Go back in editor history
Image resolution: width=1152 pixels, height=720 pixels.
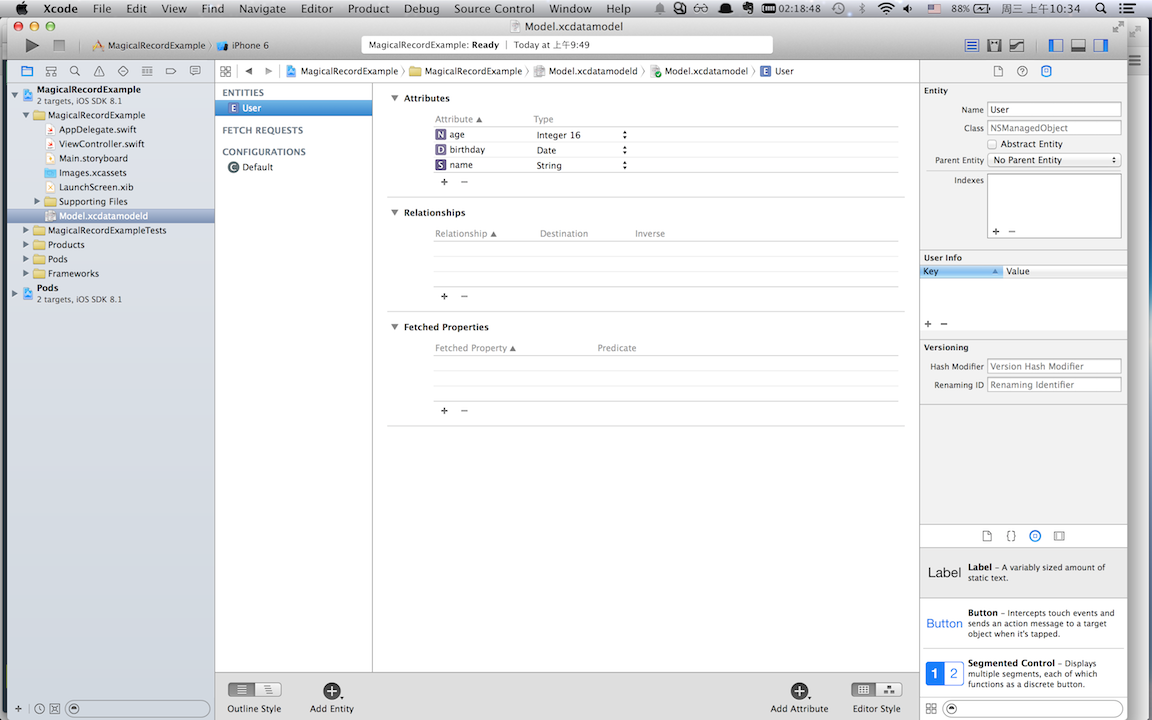[x=249, y=71]
